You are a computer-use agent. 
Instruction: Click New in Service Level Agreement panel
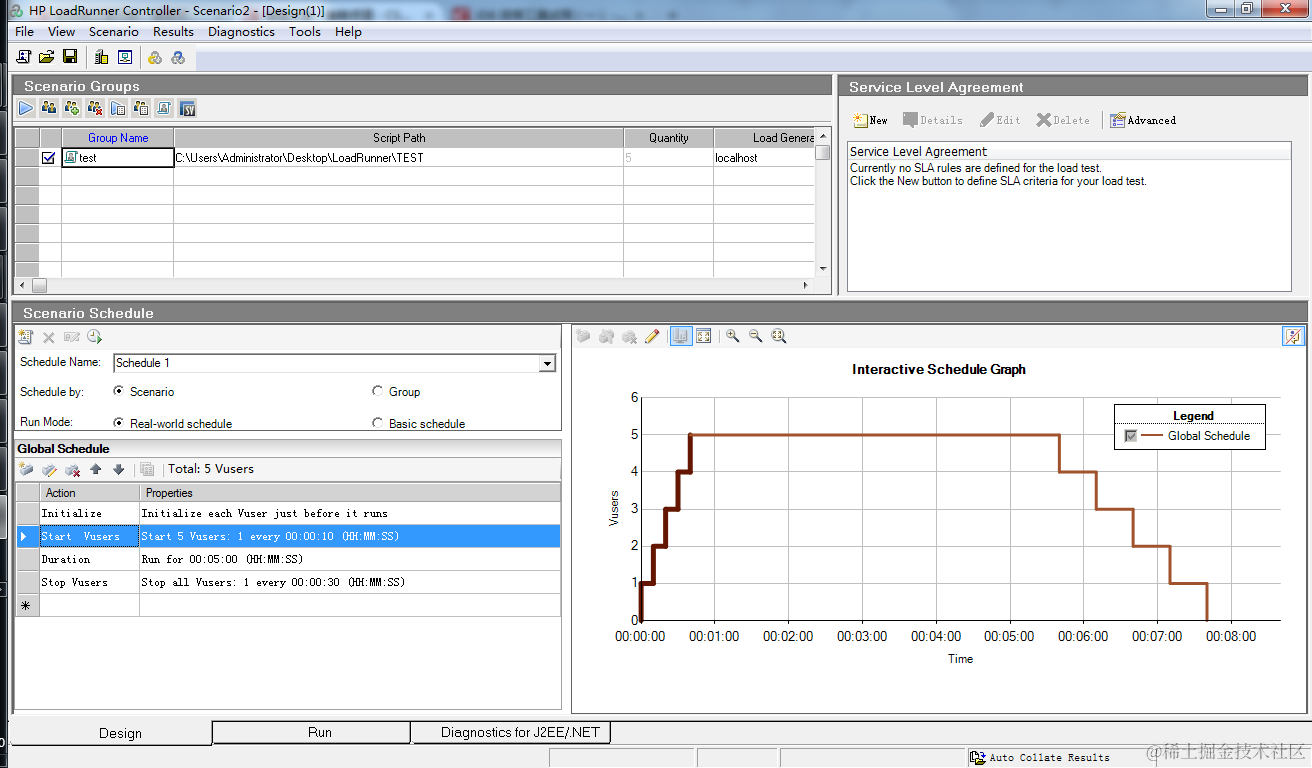(870, 120)
